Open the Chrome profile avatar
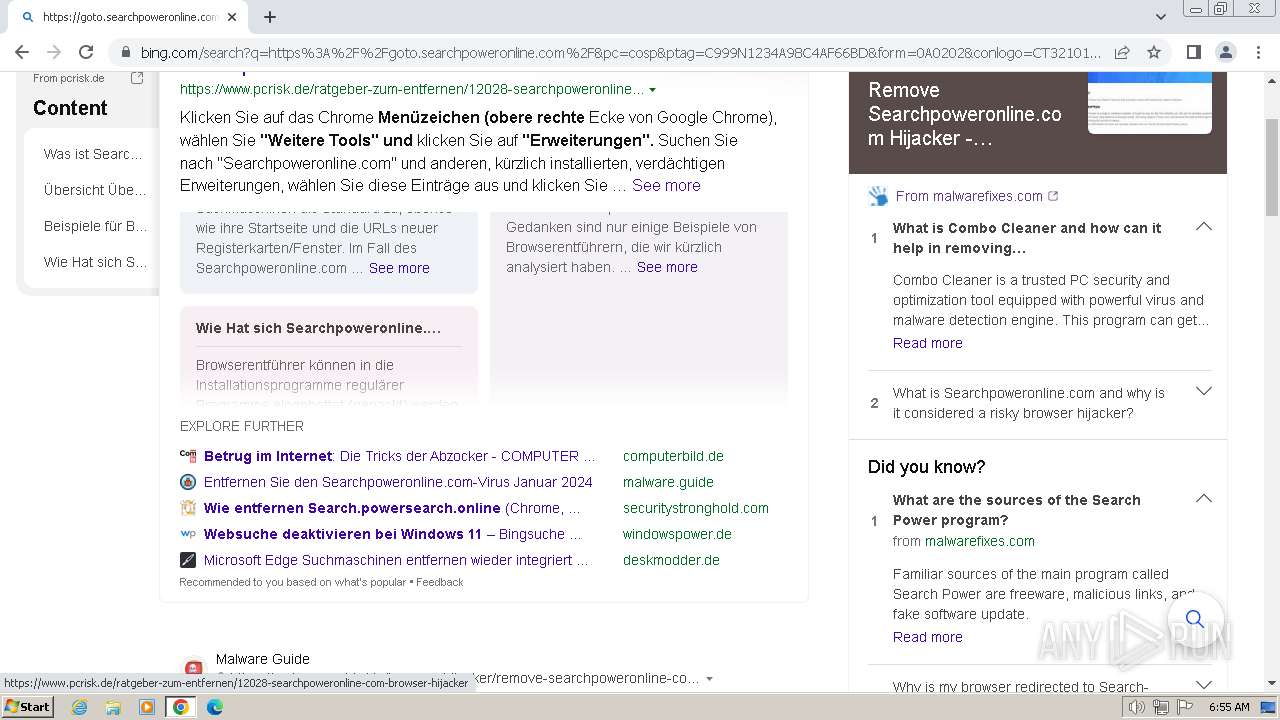Viewport: 1280px width, 720px height. pyautogui.click(x=1225, y=52)
